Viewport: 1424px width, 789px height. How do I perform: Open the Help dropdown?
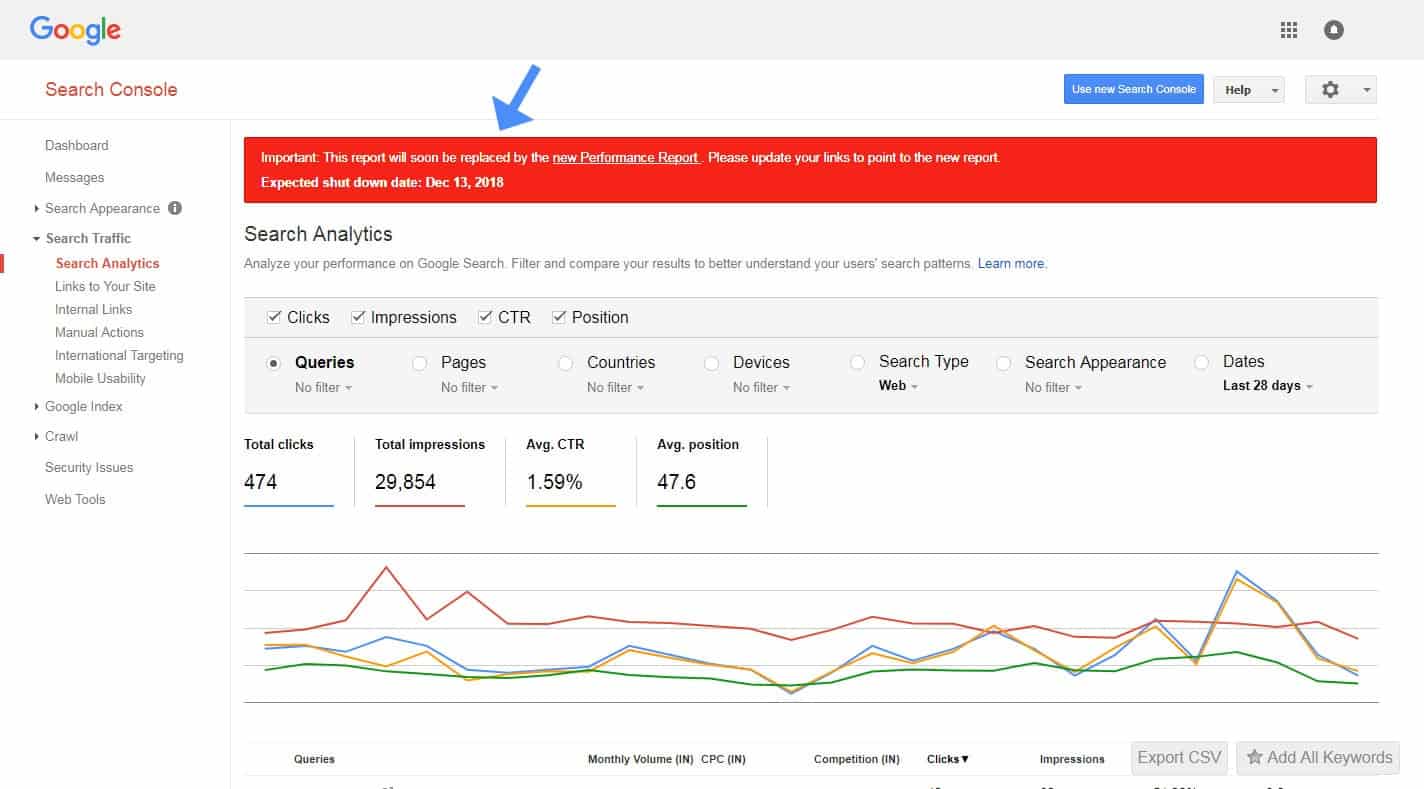(x=1249, y=89)
